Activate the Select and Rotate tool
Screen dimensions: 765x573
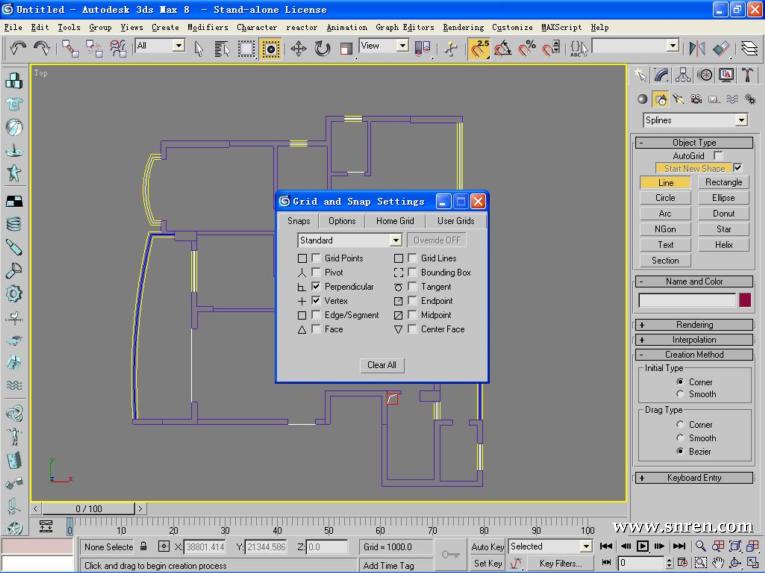322,48
